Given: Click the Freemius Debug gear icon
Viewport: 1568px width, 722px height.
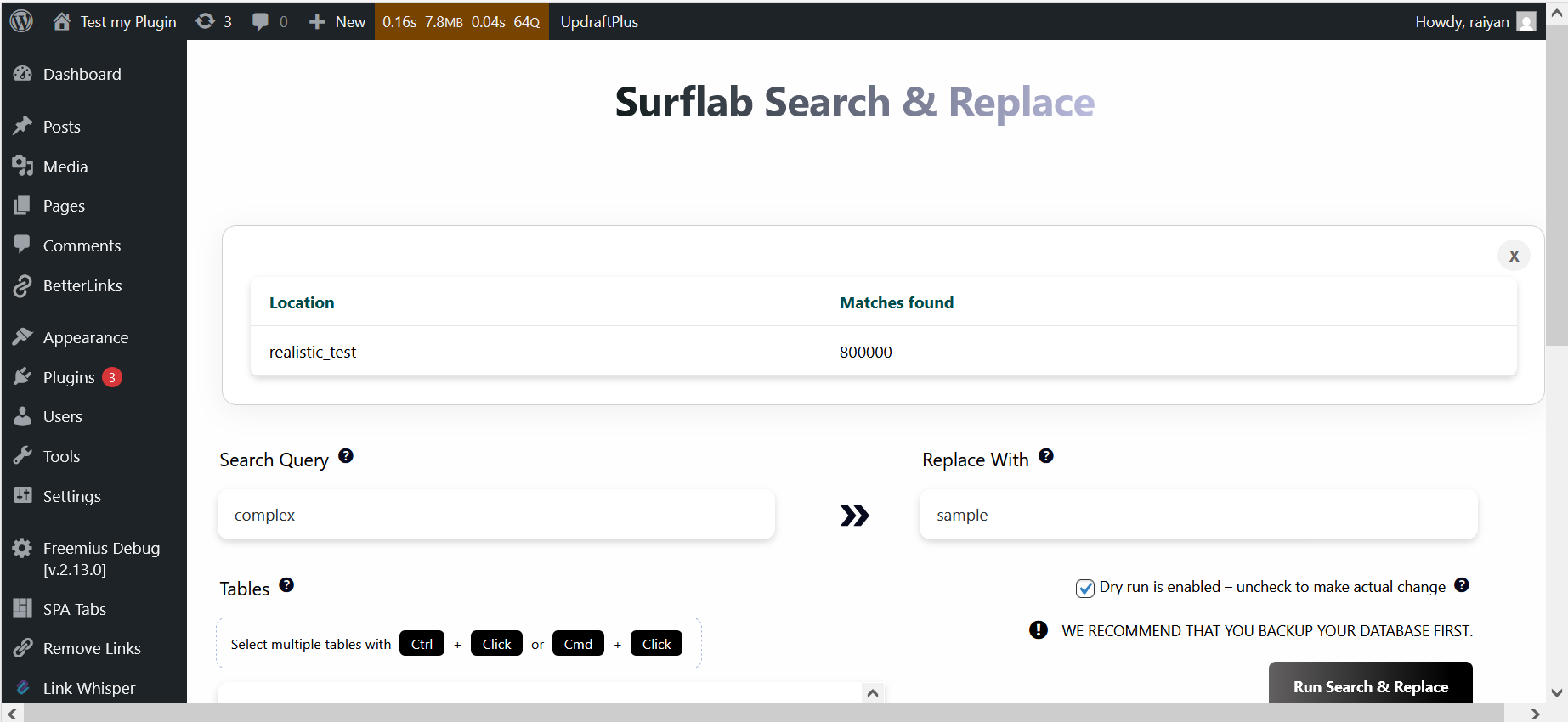Looking at the screenshot, I should [23, 548].
